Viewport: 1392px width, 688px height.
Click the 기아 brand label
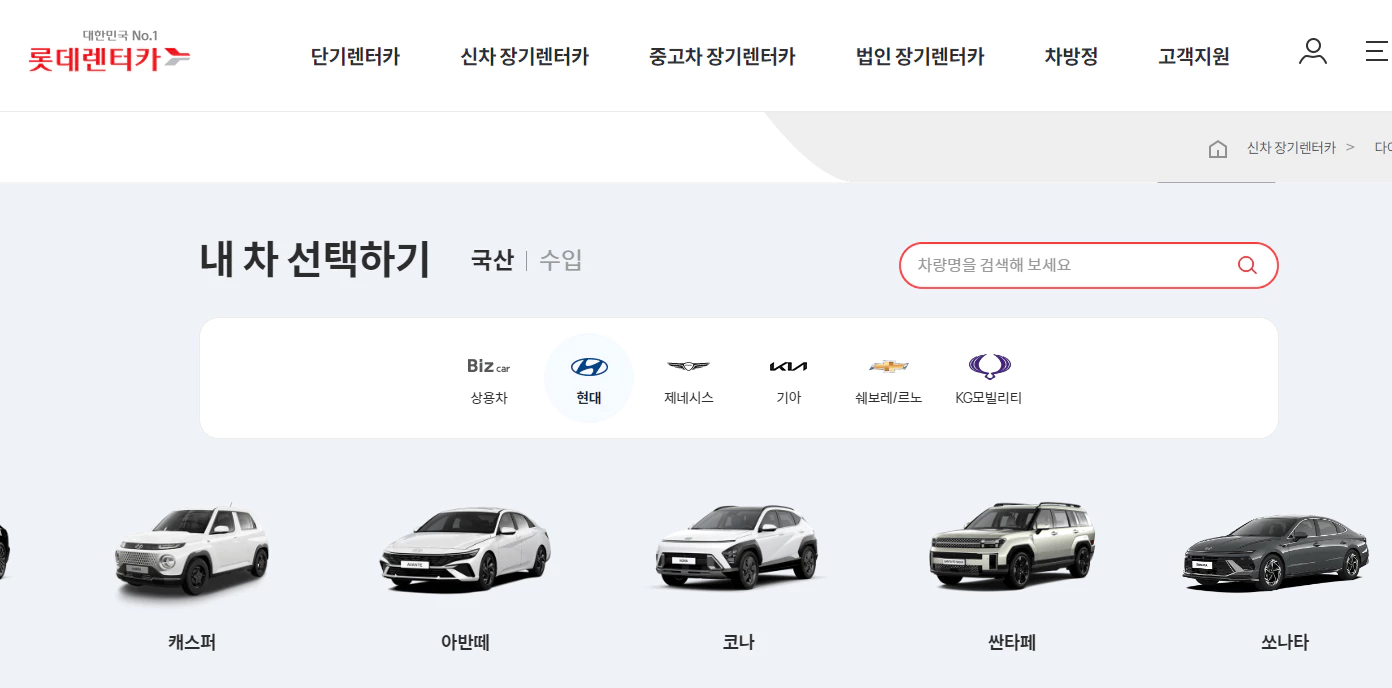coord(789,397)
